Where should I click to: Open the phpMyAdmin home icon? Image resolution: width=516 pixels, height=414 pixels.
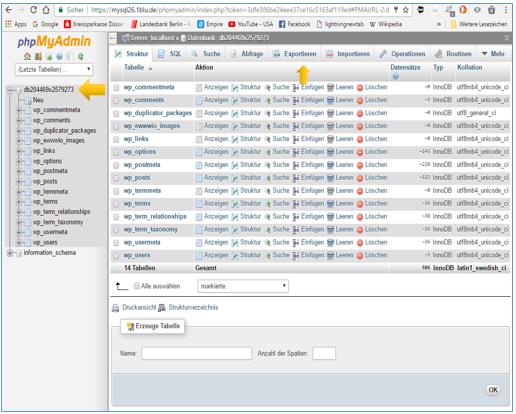pyautogui.click(x=27, y=57)
